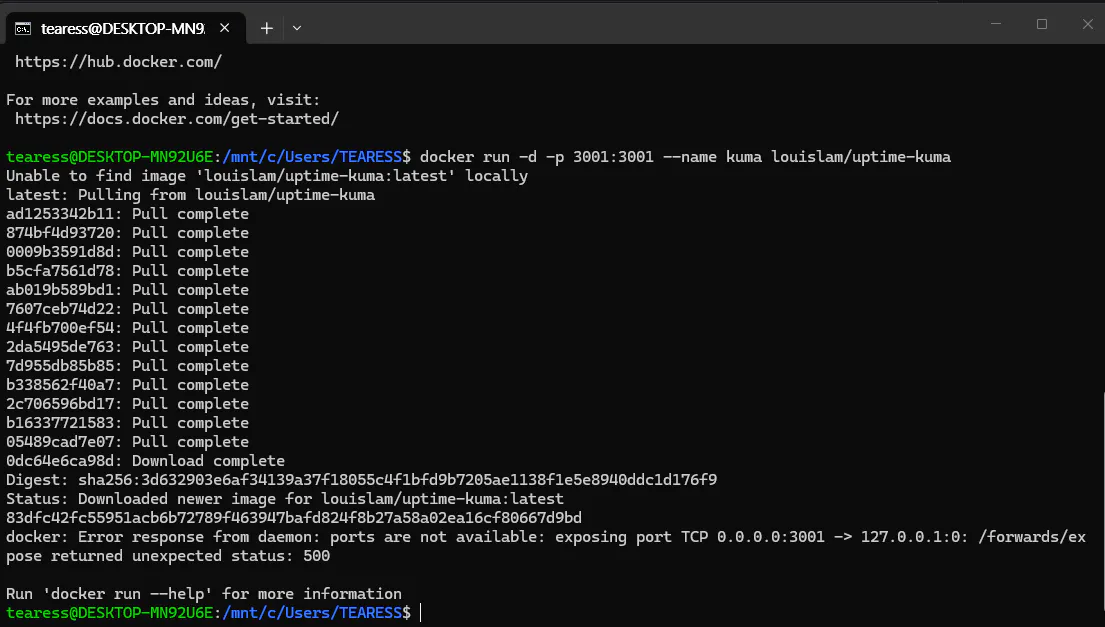Maximize the terminal window
1105x627 pixels.
tap(1042, 24)
